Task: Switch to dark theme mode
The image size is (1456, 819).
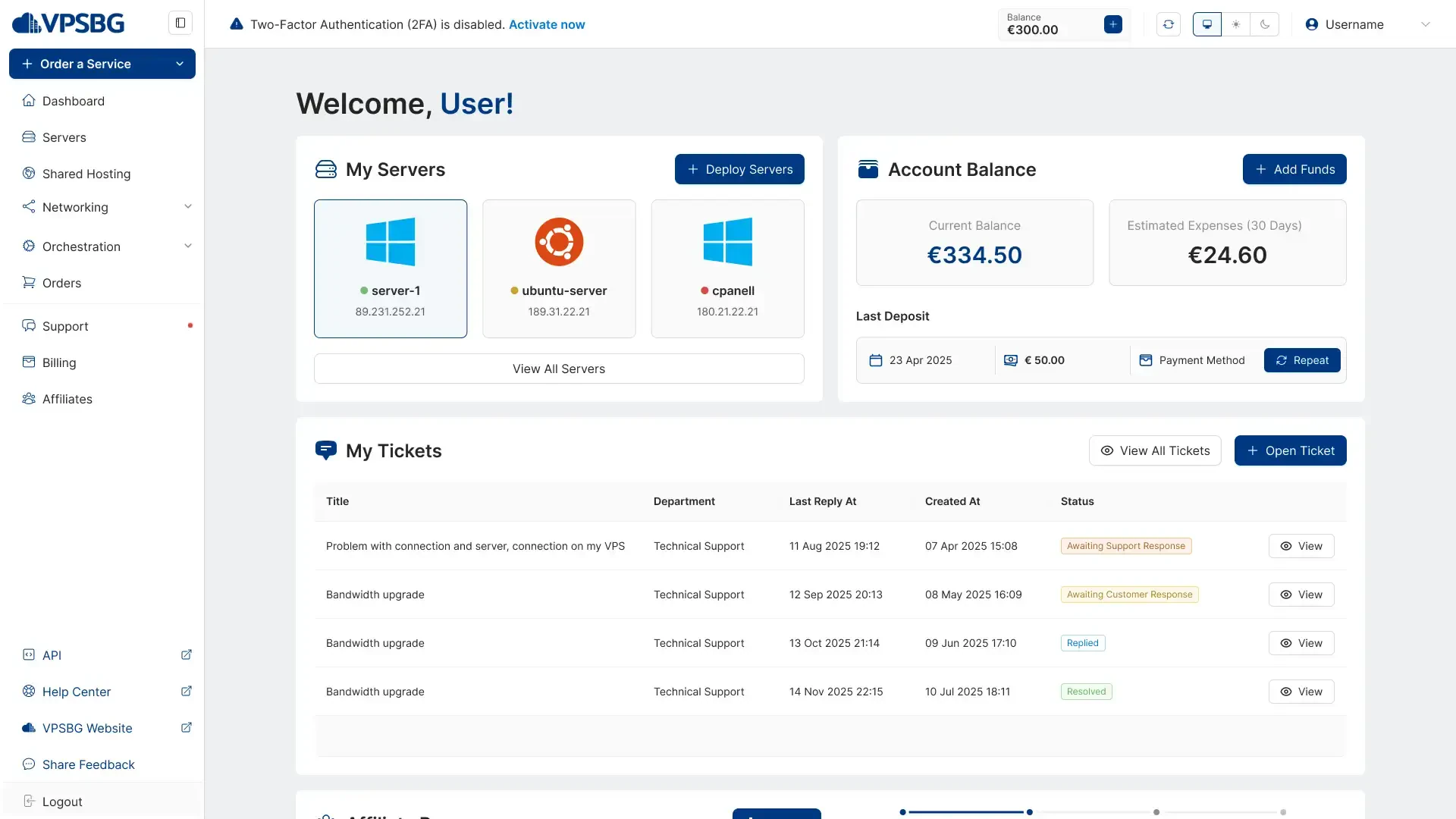Action: click(x=1265, y=24)
